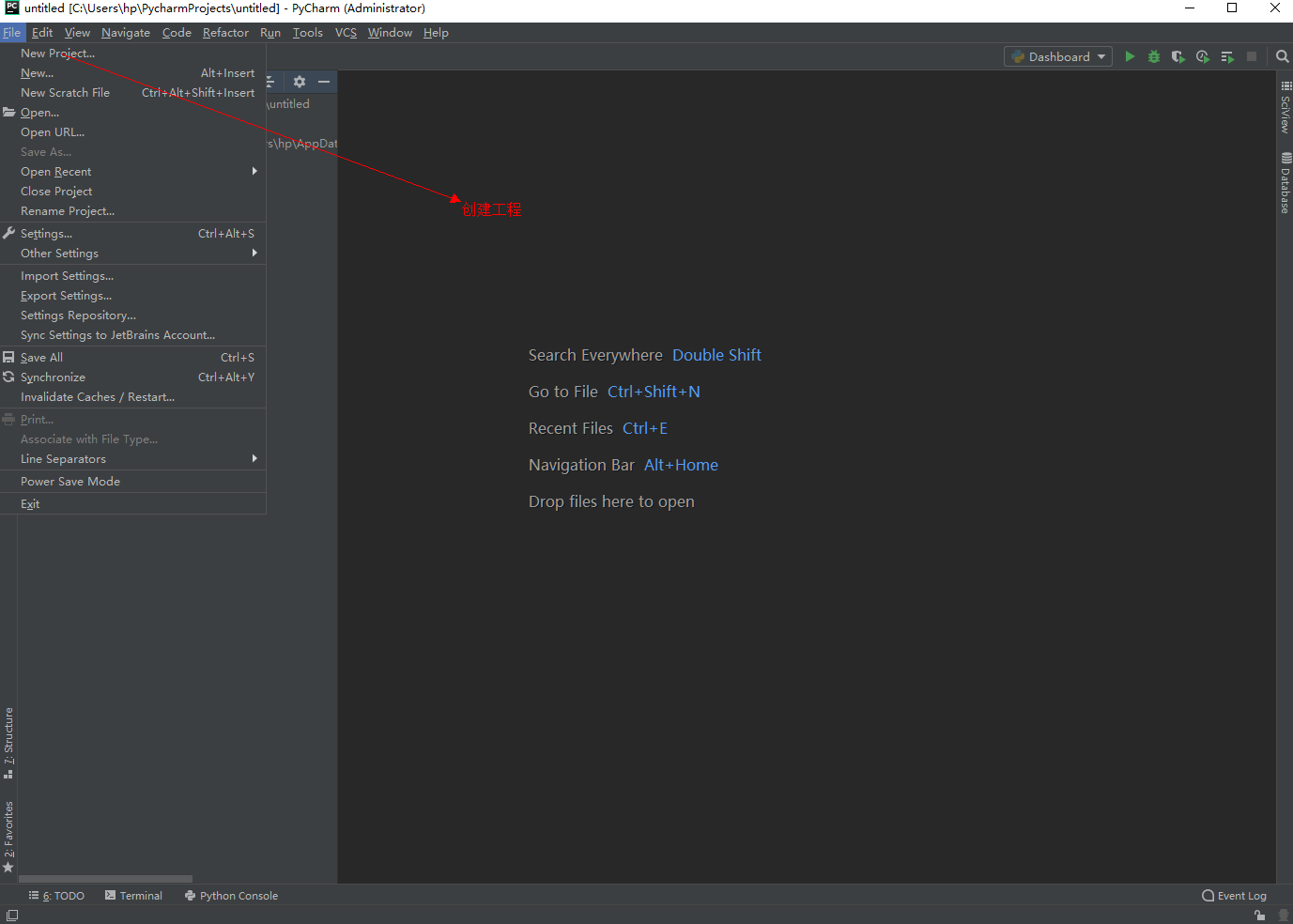
Task: Open the Help menu
Action: point(436,33)
